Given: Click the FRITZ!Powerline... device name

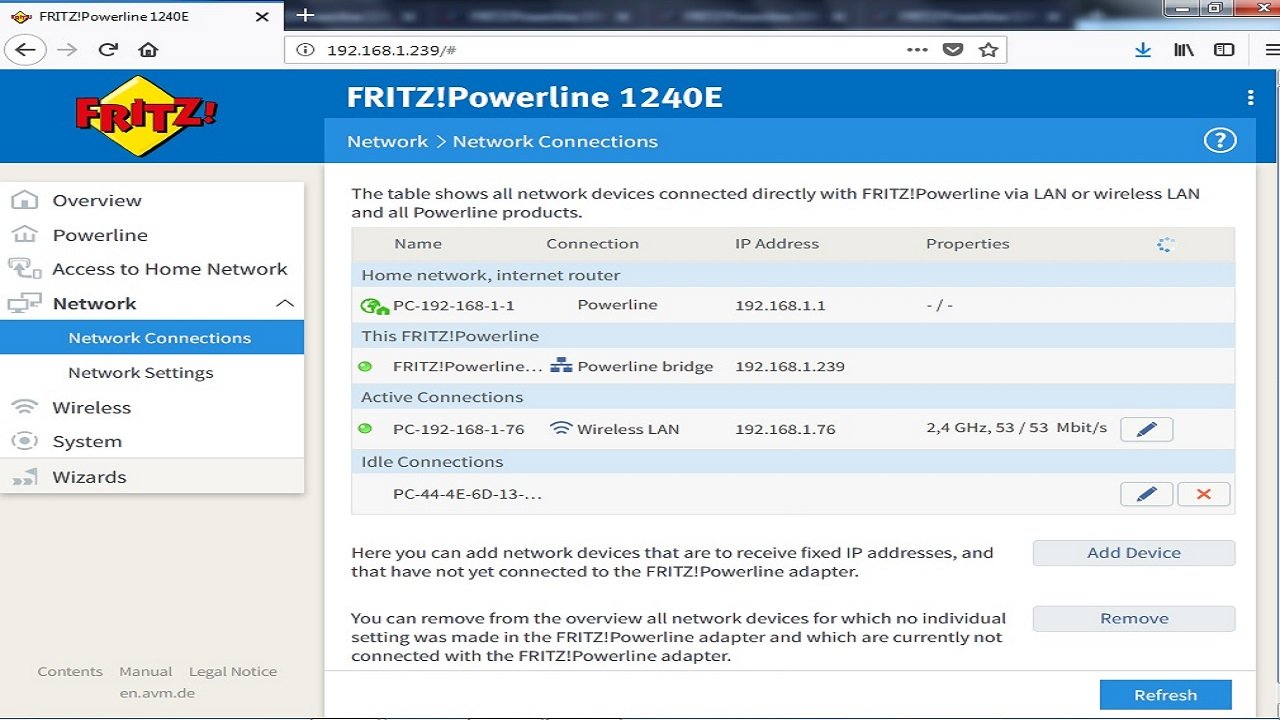Looking at the screenshot, I should [x=468, y=366].
